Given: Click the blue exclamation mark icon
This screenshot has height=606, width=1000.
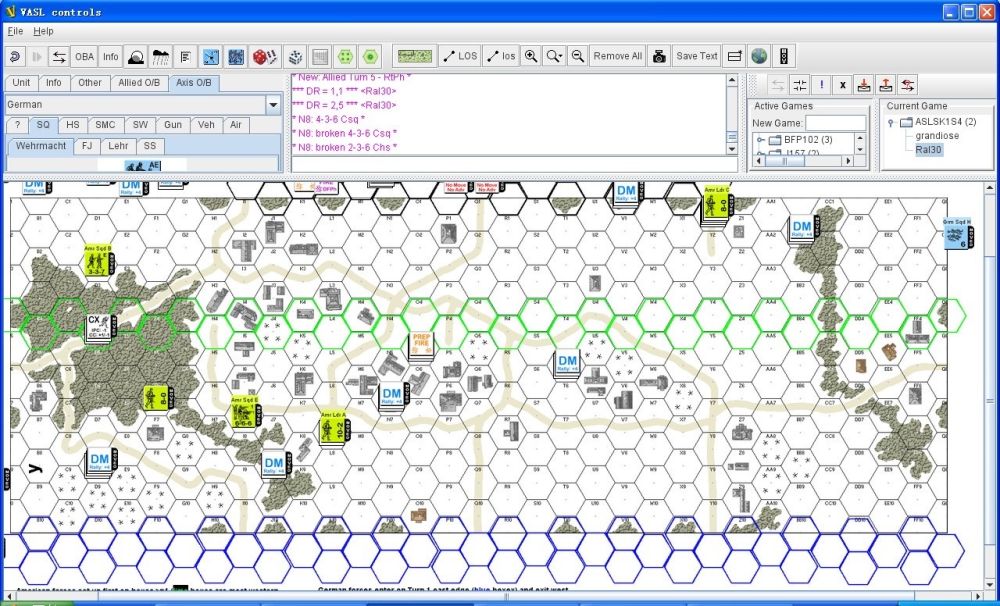Looking at the screenshot, I should tap(821, 85).
